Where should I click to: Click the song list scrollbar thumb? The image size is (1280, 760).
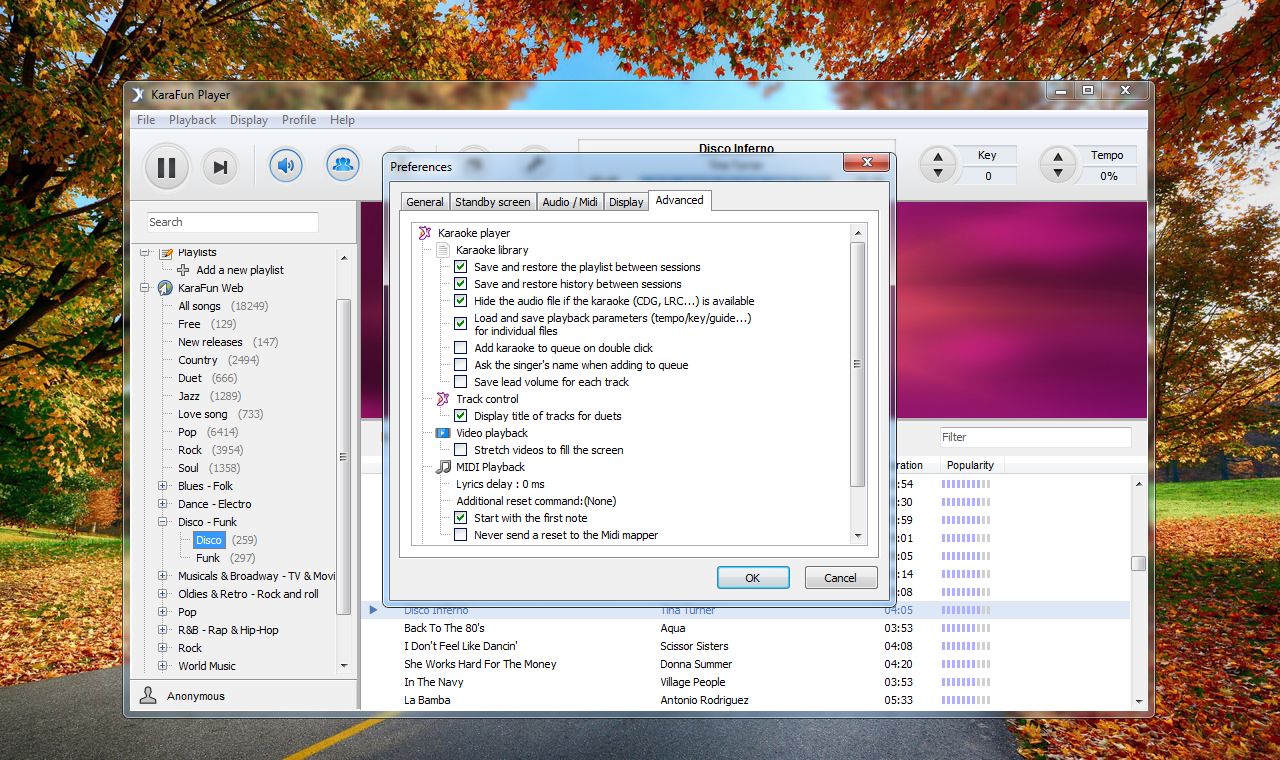click(x=1138, y=563)
